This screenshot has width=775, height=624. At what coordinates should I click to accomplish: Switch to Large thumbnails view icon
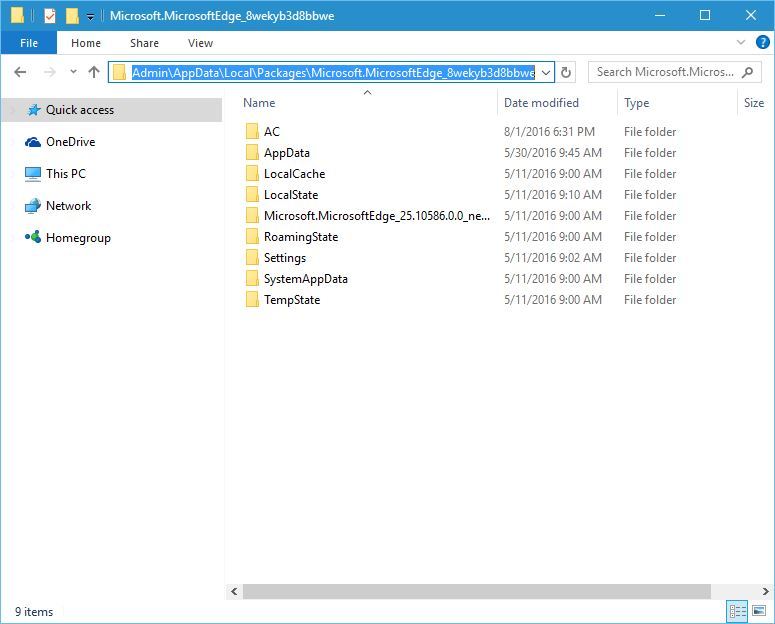(x=759, y=611)
